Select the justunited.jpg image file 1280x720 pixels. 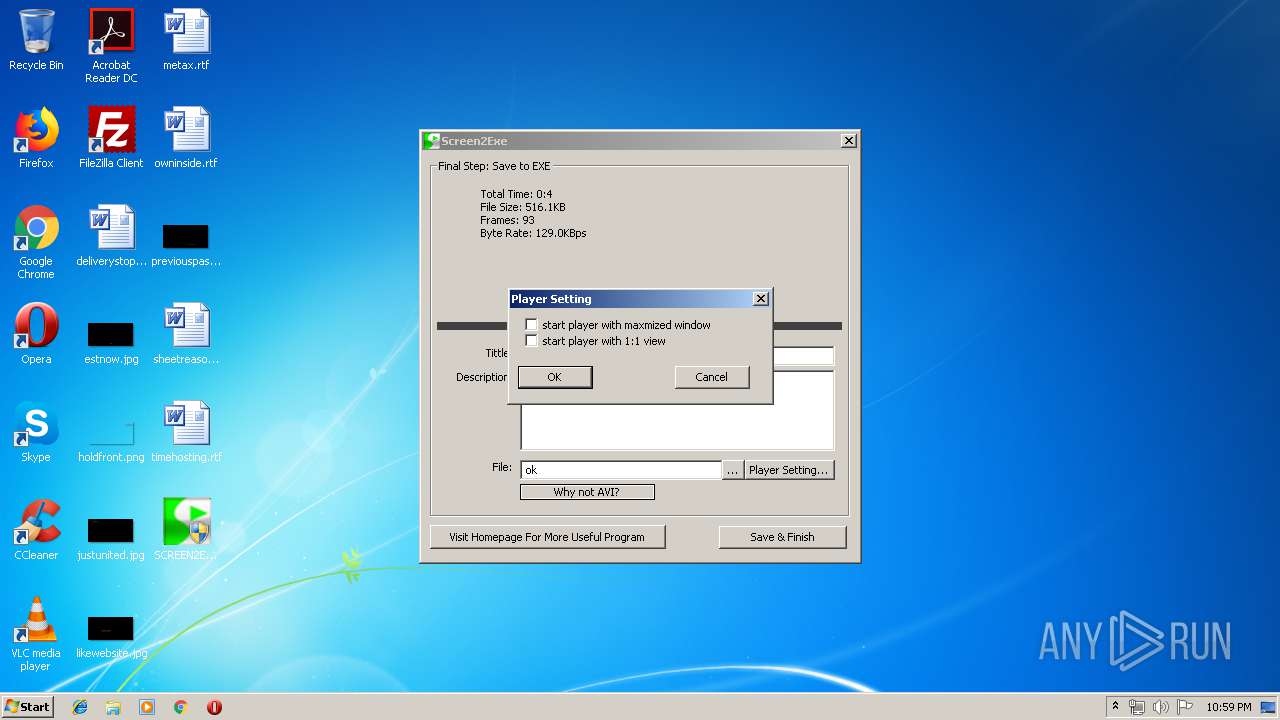pyautogui.click(x=111, y=538)
